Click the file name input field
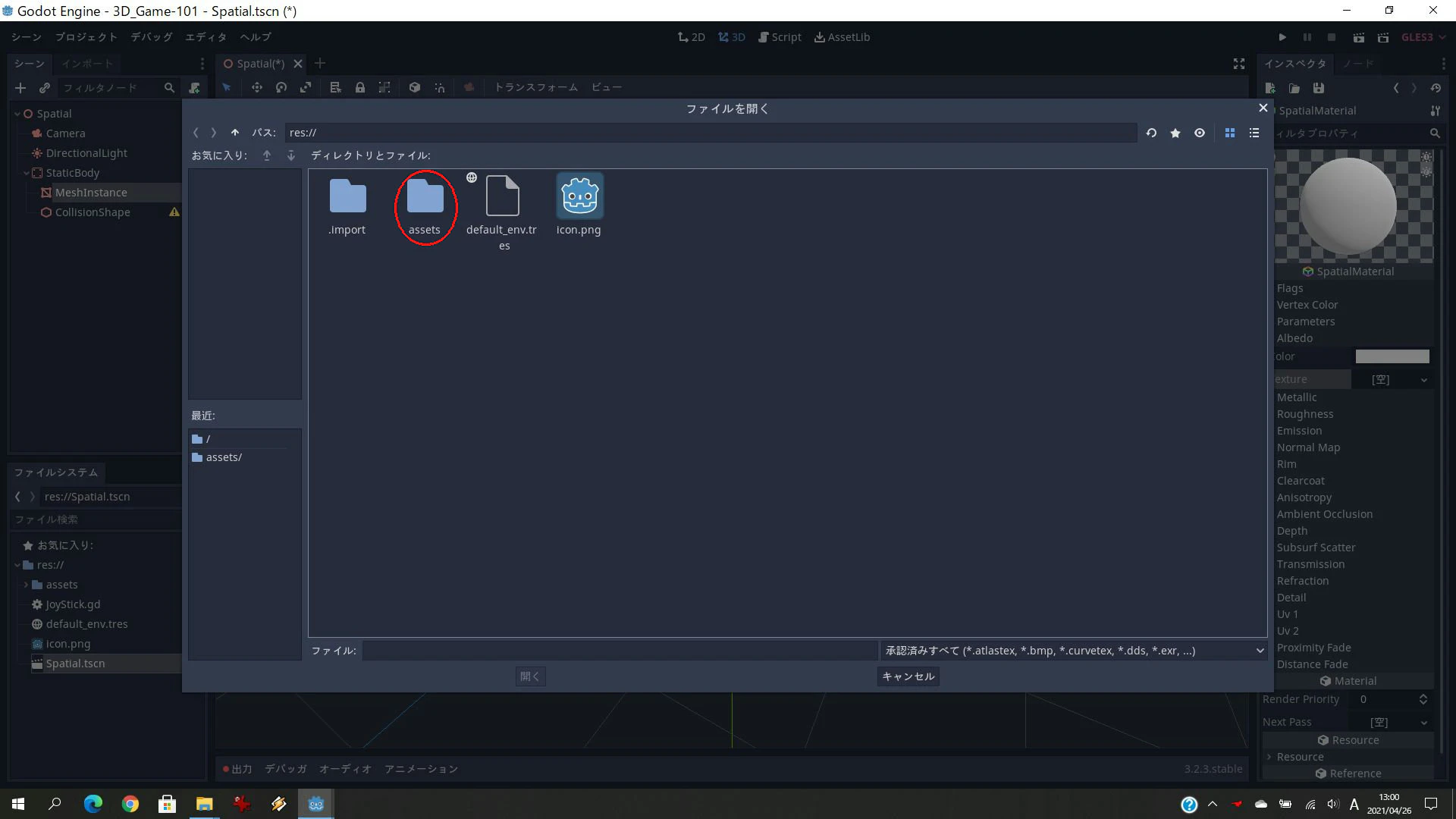This screenshot has width=1456, height=819. pos(620,651)
